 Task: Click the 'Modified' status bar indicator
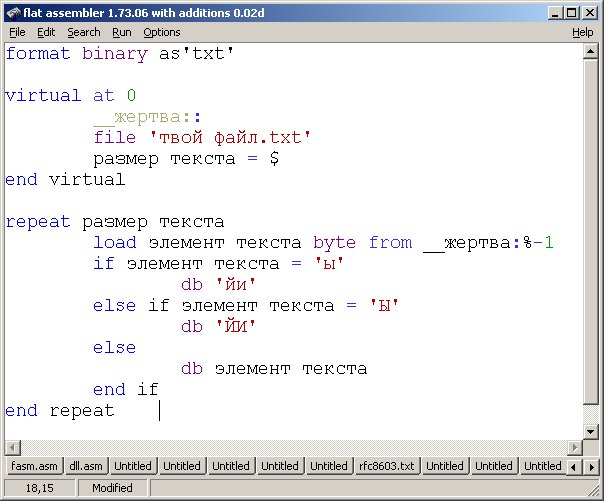pos(112,488)
